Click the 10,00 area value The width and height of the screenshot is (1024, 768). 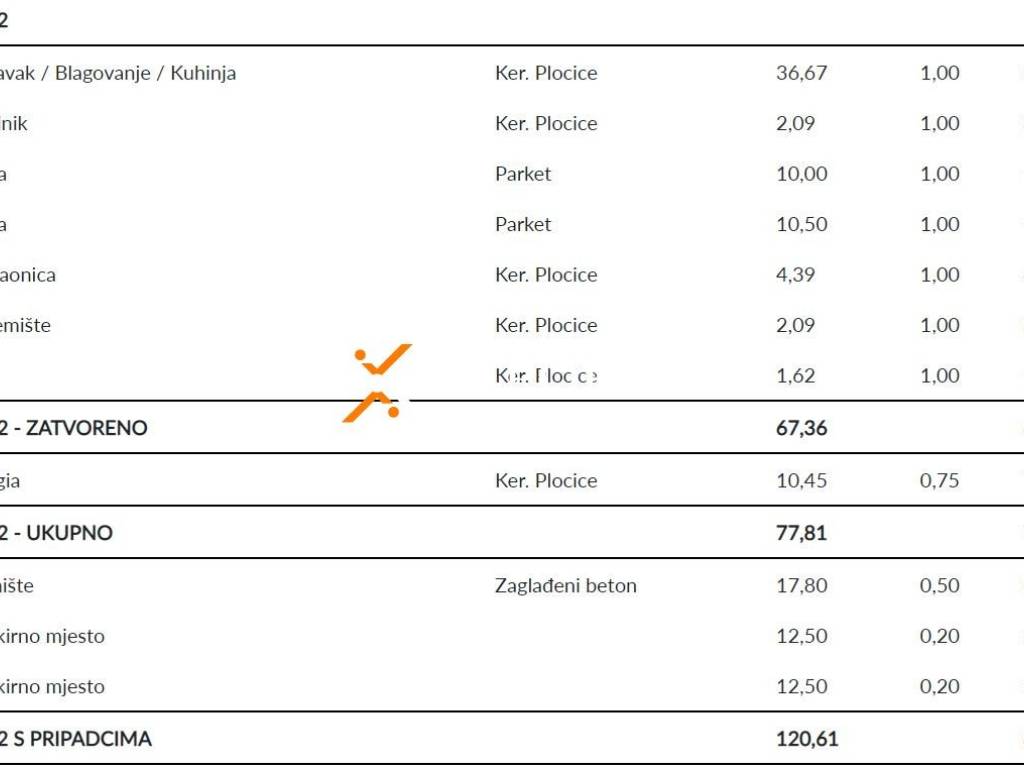pos(801,174)
